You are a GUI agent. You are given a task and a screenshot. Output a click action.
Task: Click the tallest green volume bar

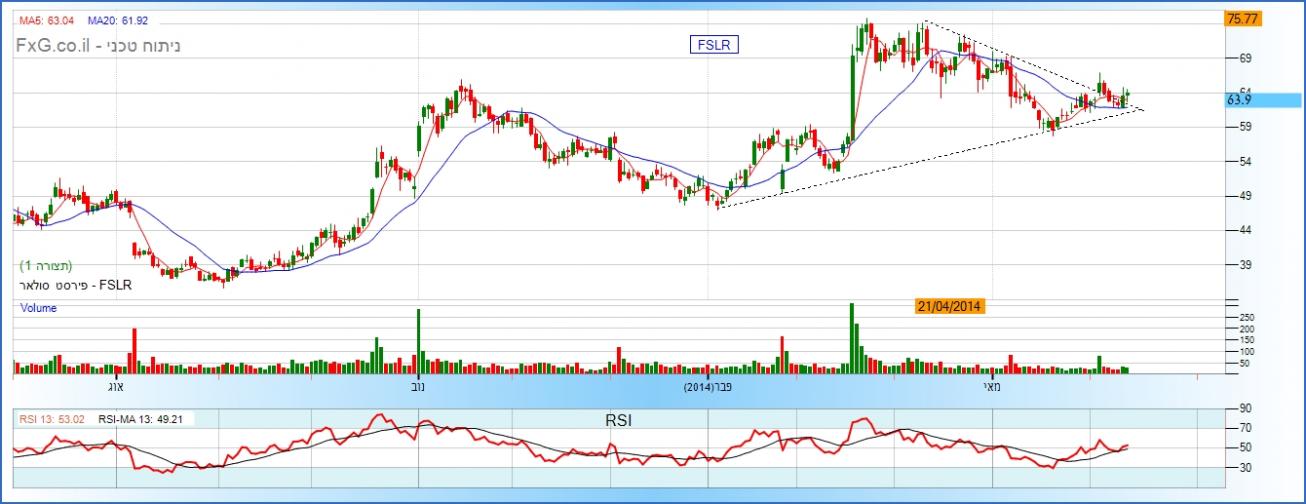(852, 337)
